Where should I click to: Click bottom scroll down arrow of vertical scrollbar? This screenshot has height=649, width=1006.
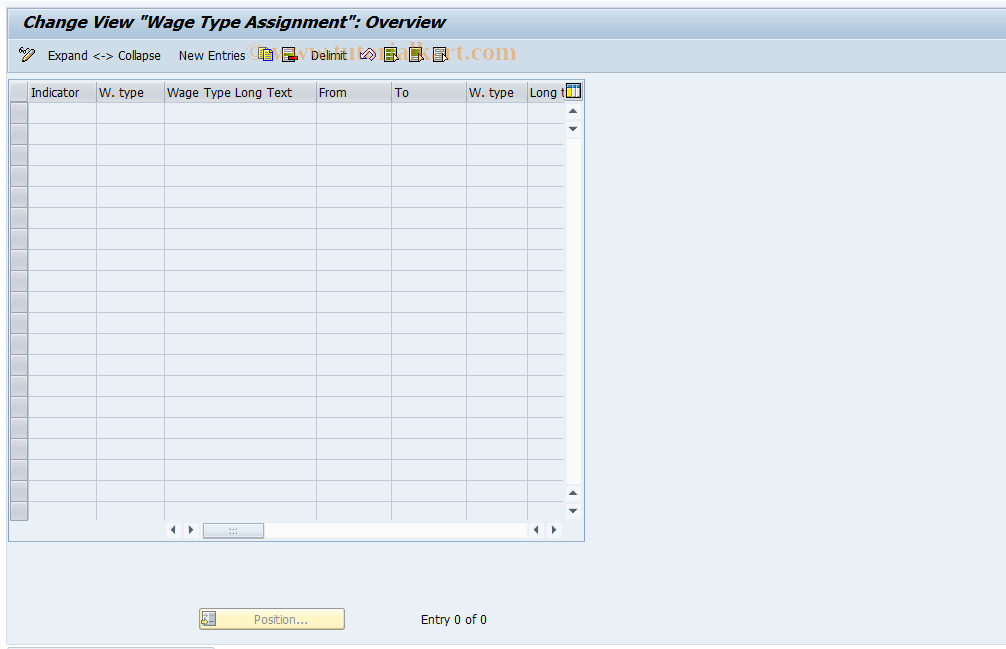click(x=573, y=510)
